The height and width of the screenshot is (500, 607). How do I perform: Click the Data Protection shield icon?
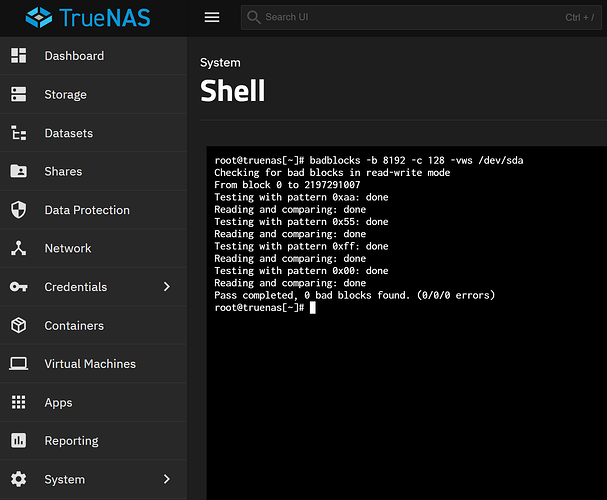point(19,210)
